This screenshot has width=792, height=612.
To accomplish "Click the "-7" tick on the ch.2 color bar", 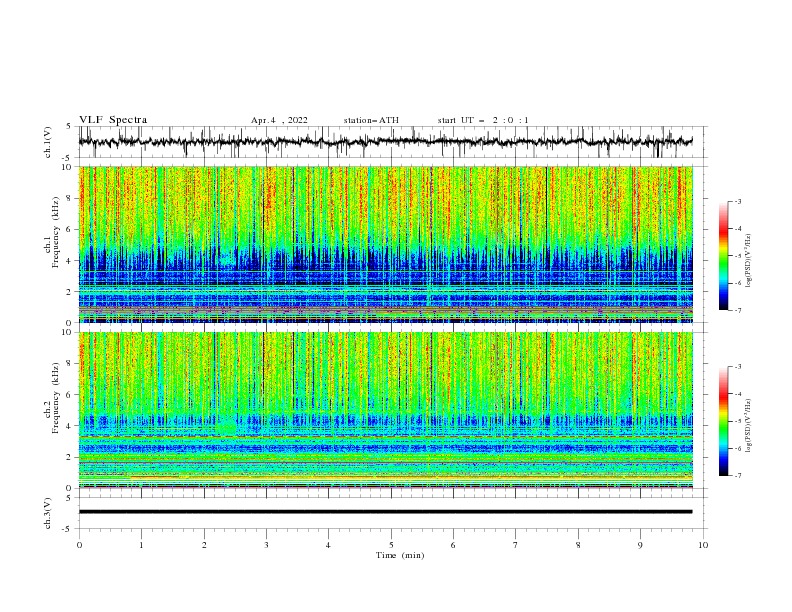I will click(x=737, y=475).
